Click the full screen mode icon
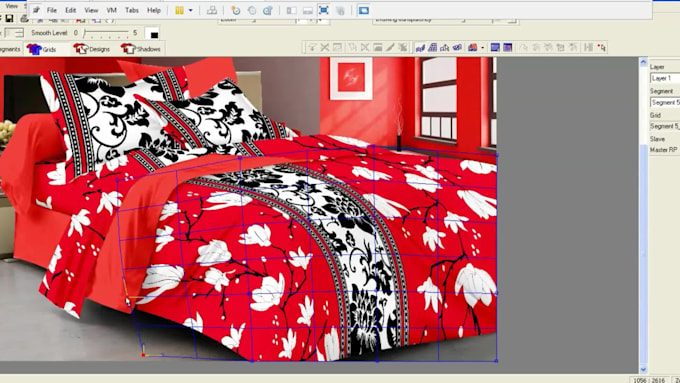Image resolution: width=680 pixels, height=383 pixels. [324, 10]
